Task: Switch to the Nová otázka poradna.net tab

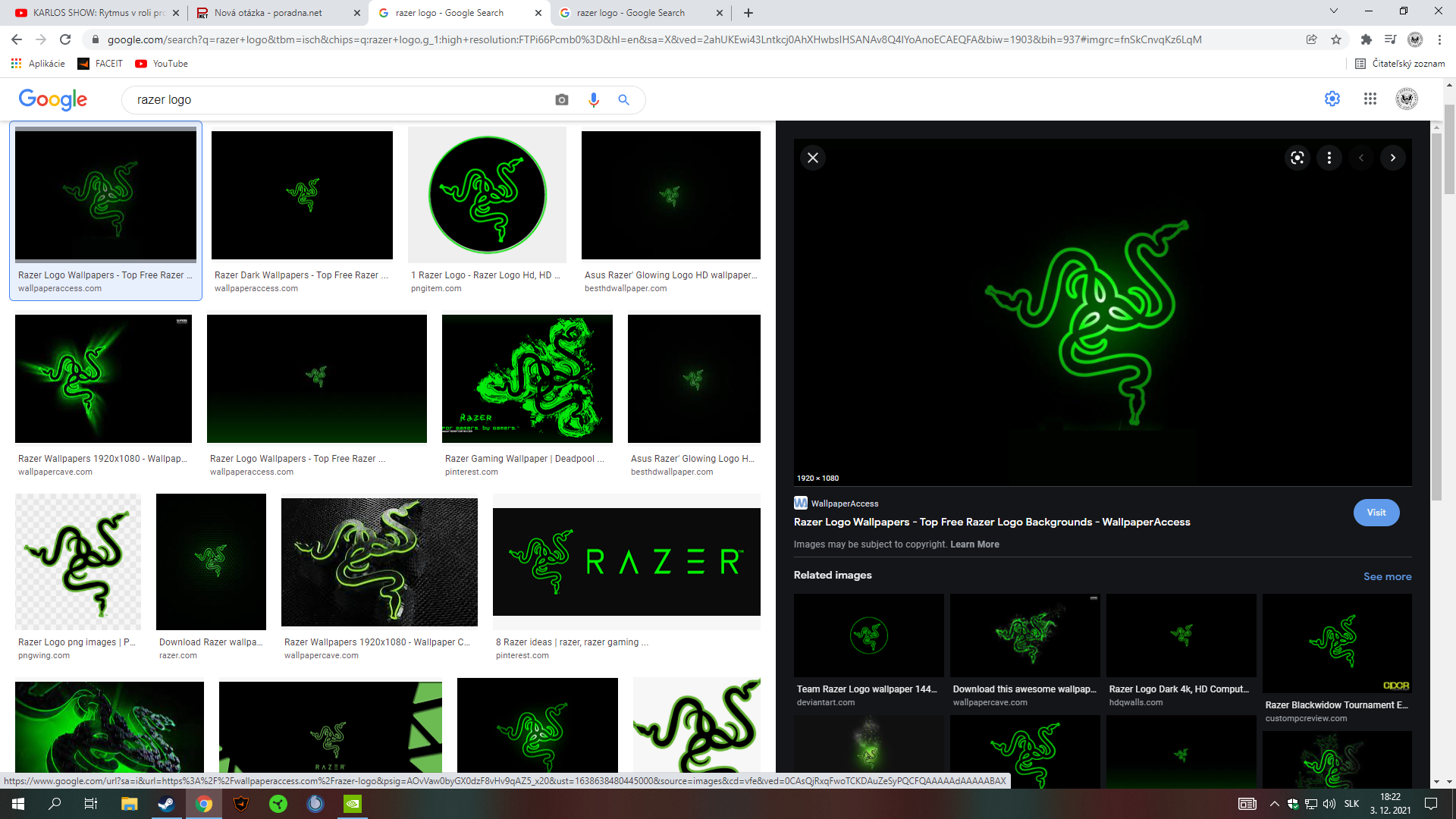Action: [268, 13]
